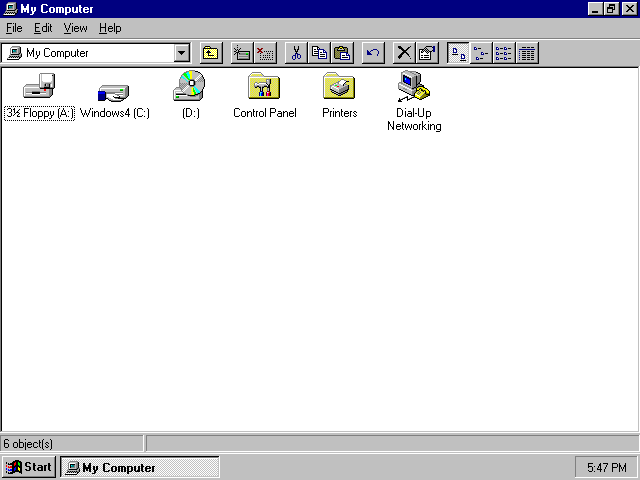Image resolution: width=640 pixels, height=480 pixels.
Task: Click the 5:47 PM taskbar clock
Action: [607, 467]
